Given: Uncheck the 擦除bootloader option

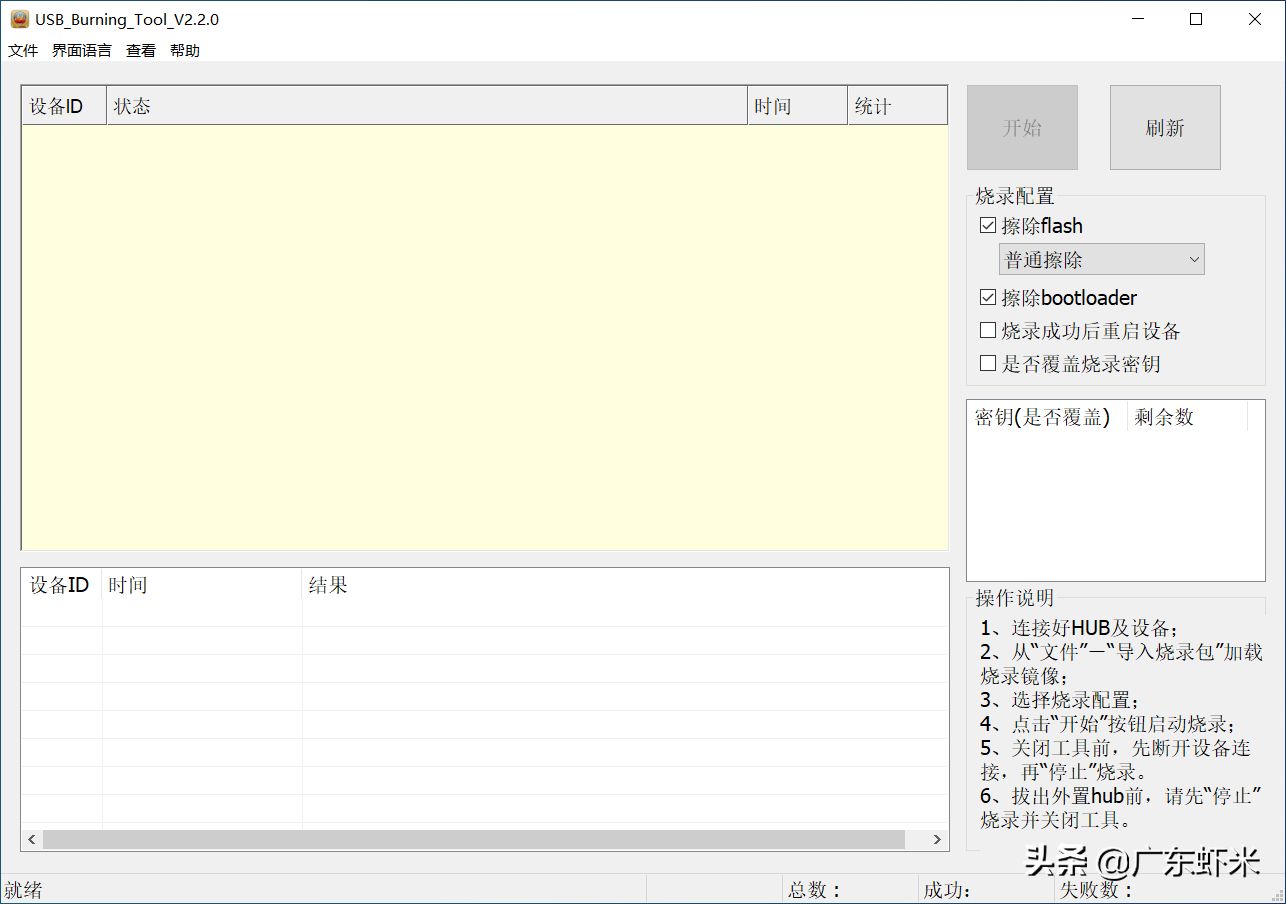Looking at the screenshot, I should [988, 297].
